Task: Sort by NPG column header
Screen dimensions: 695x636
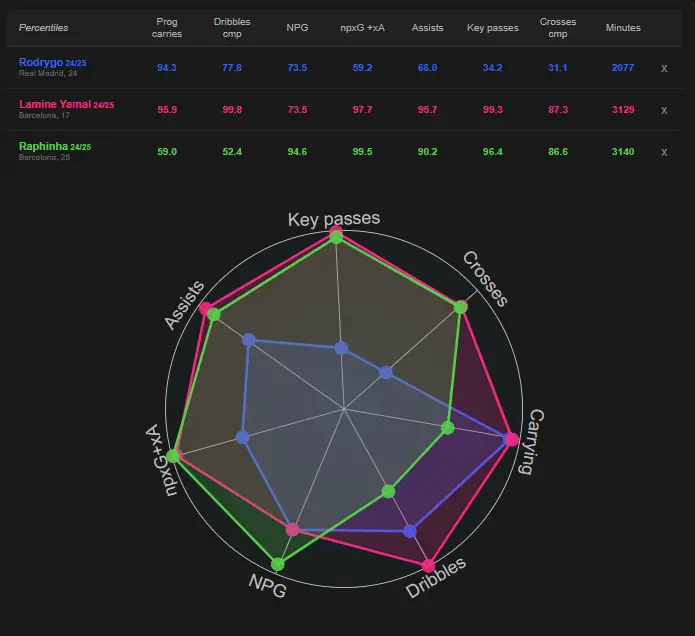Action: tap(297, 27)
